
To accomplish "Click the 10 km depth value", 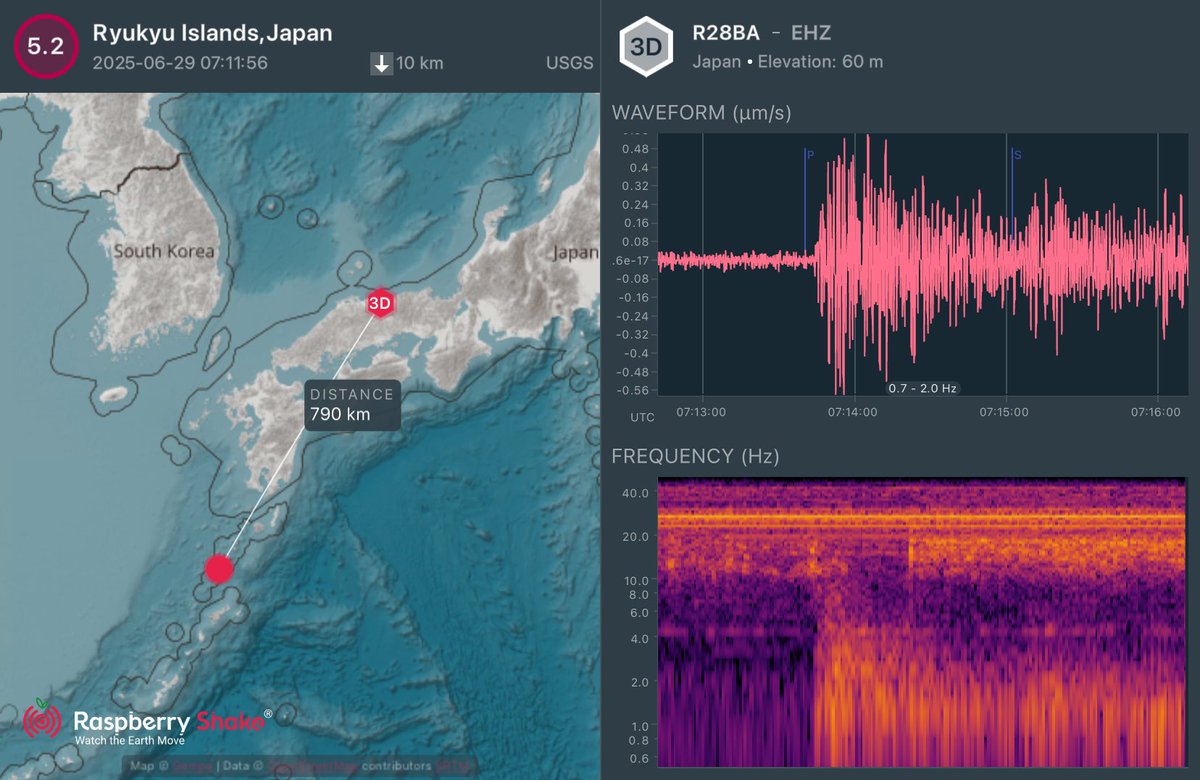I will 419,64.
